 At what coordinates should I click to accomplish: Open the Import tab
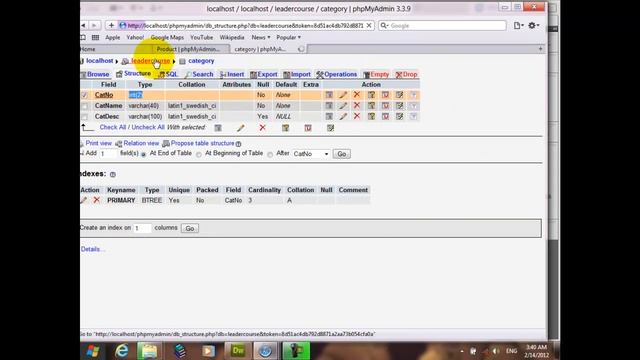pos(297,74)
